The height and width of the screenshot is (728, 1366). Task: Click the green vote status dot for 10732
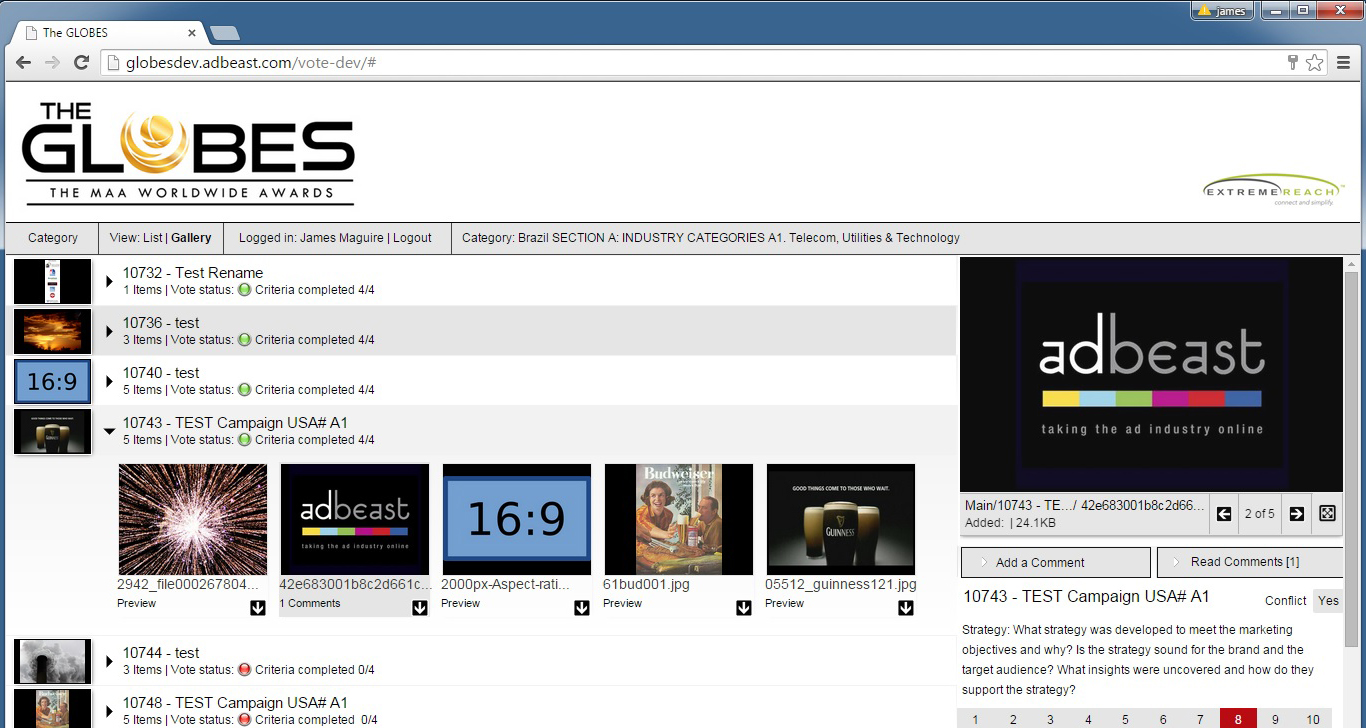pos(244,290)
